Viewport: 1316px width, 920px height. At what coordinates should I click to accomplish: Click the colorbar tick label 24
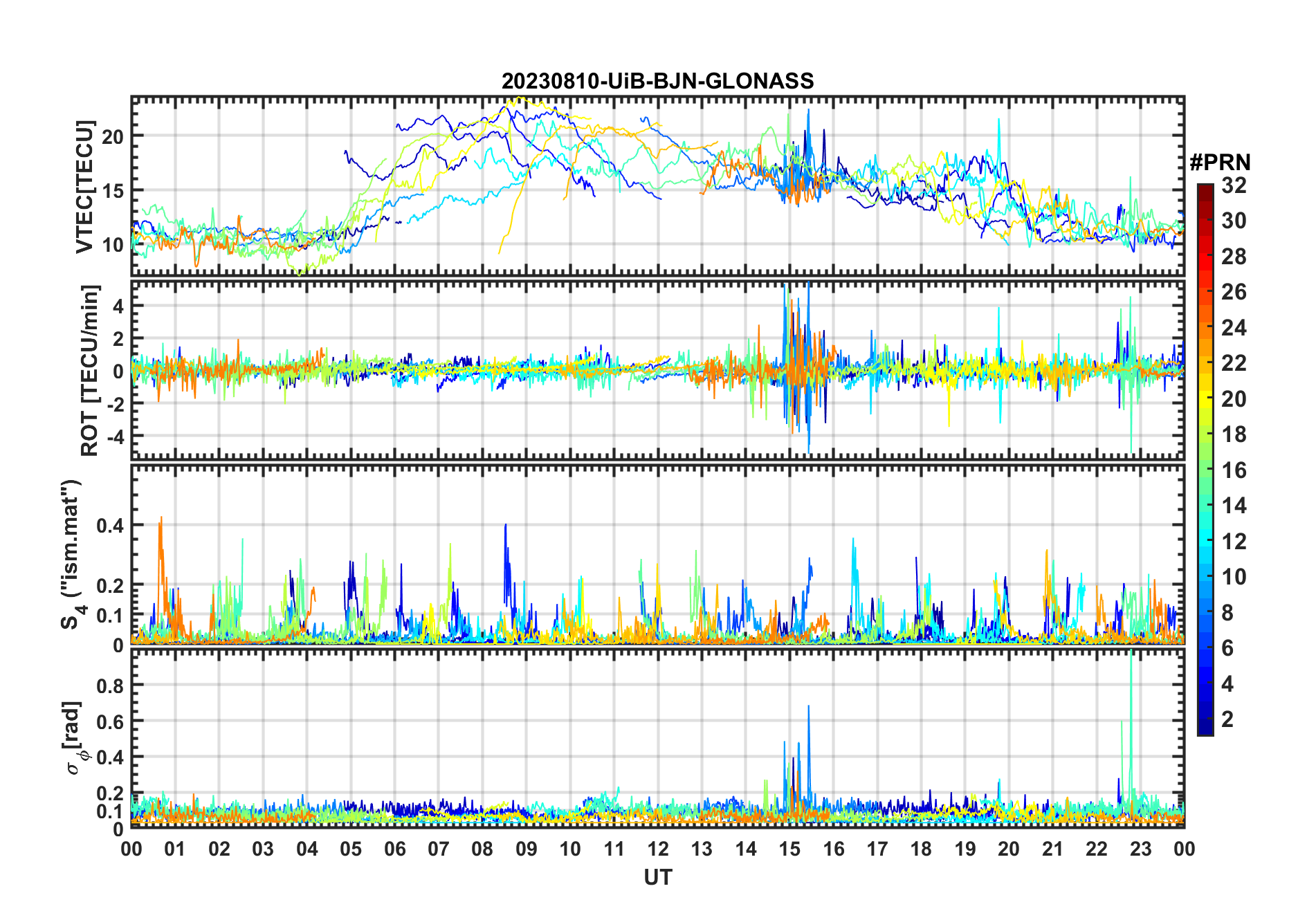pos(1234,328)
